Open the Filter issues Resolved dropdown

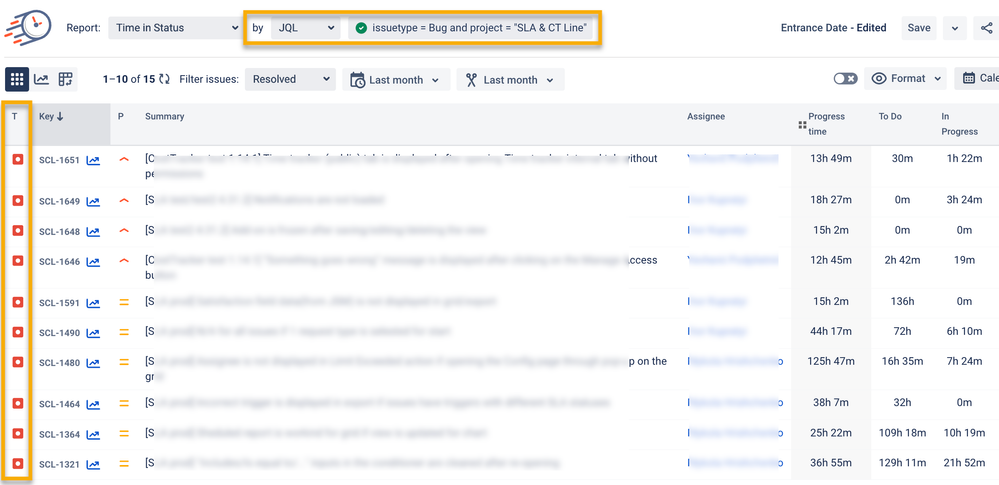pyautogui.click(x=291, y=79)
